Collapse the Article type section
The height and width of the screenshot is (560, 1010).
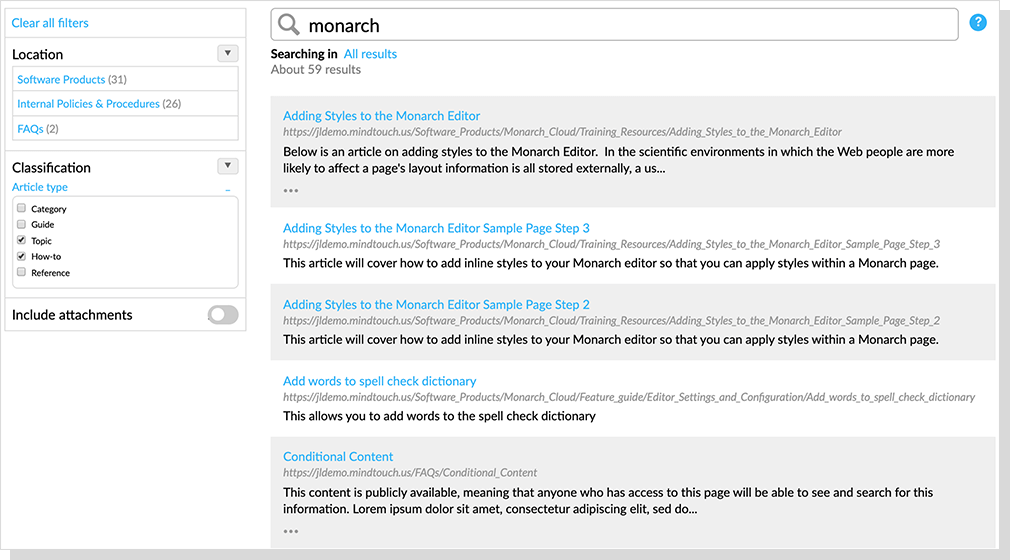point(228,188)
